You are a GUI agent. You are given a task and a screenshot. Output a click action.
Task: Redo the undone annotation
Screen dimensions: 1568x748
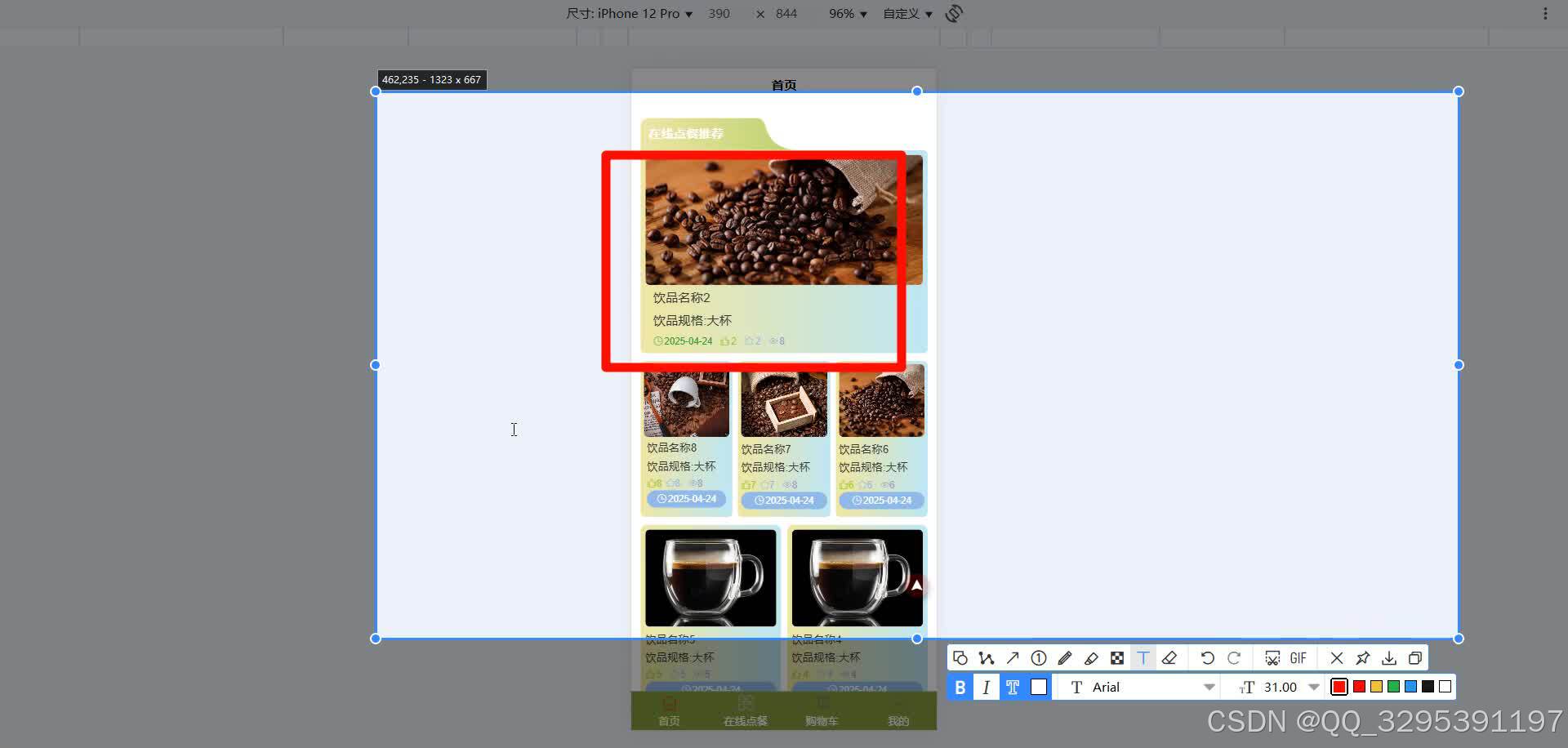tap(1235, 657)
